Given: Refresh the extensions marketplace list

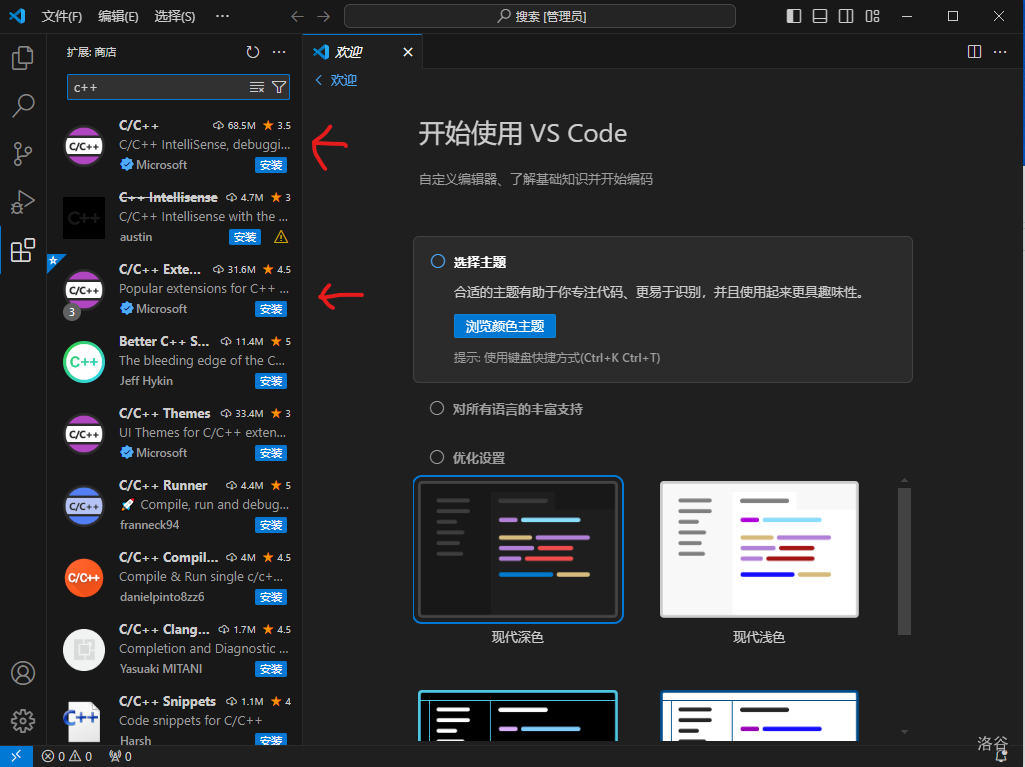Looking at the screenshot, I should click(253, 52).
